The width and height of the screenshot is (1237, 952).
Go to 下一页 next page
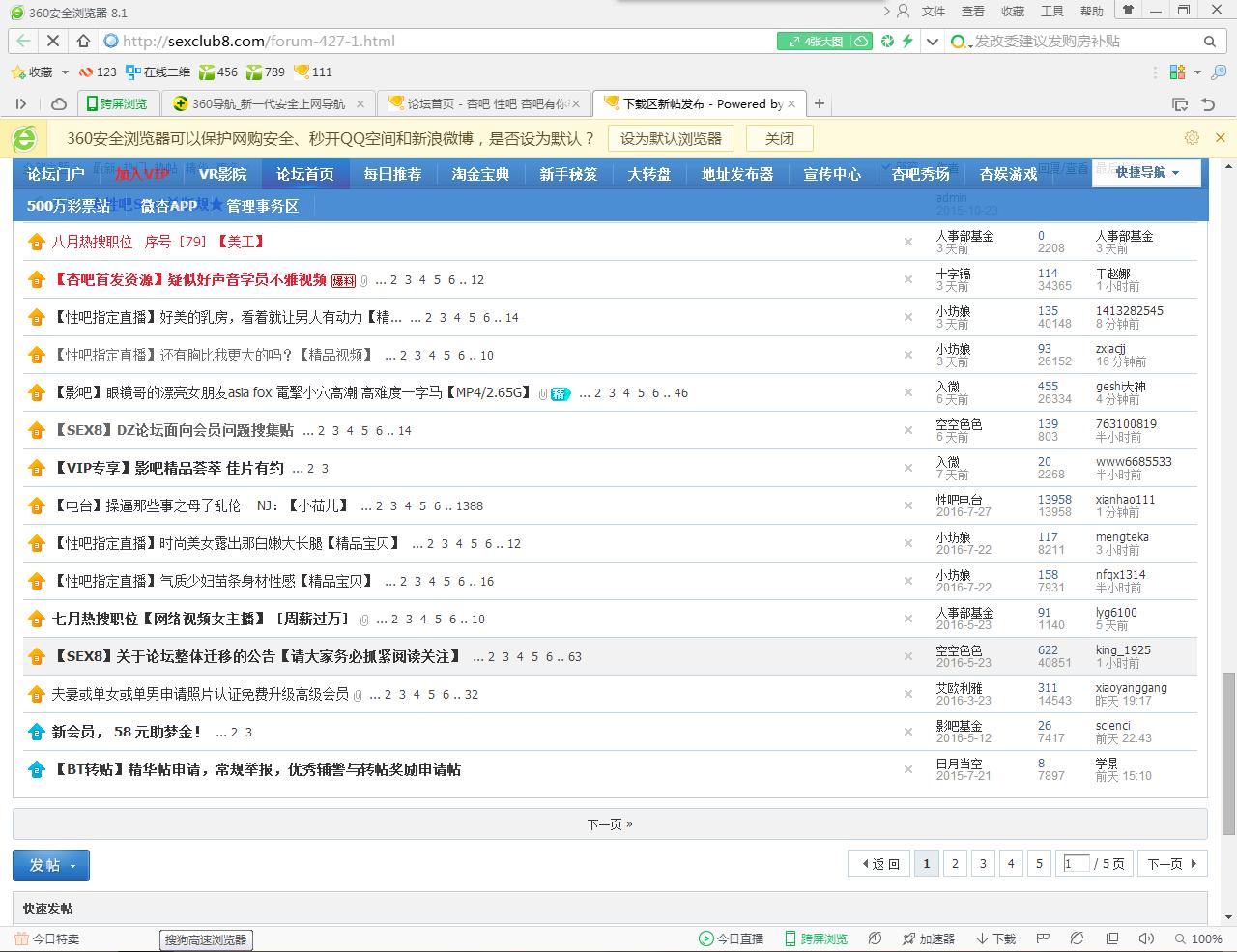[x=610, y=823]
